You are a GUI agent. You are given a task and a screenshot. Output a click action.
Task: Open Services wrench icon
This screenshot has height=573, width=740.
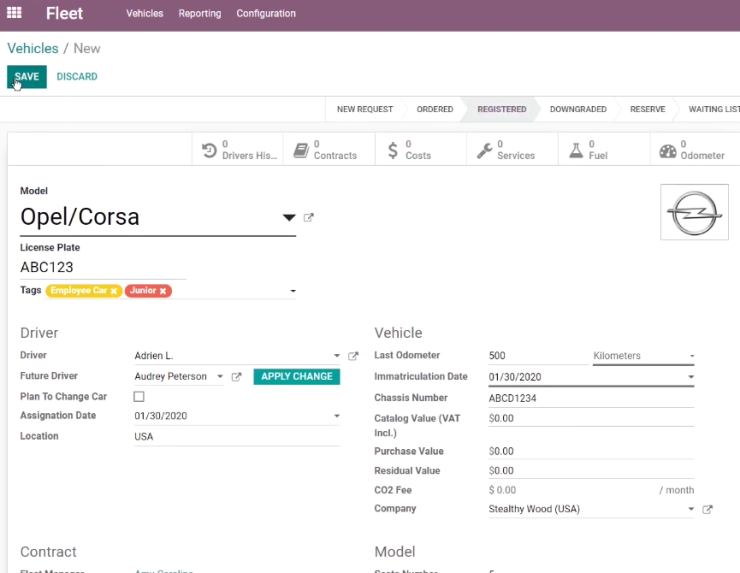click(484, 151)
